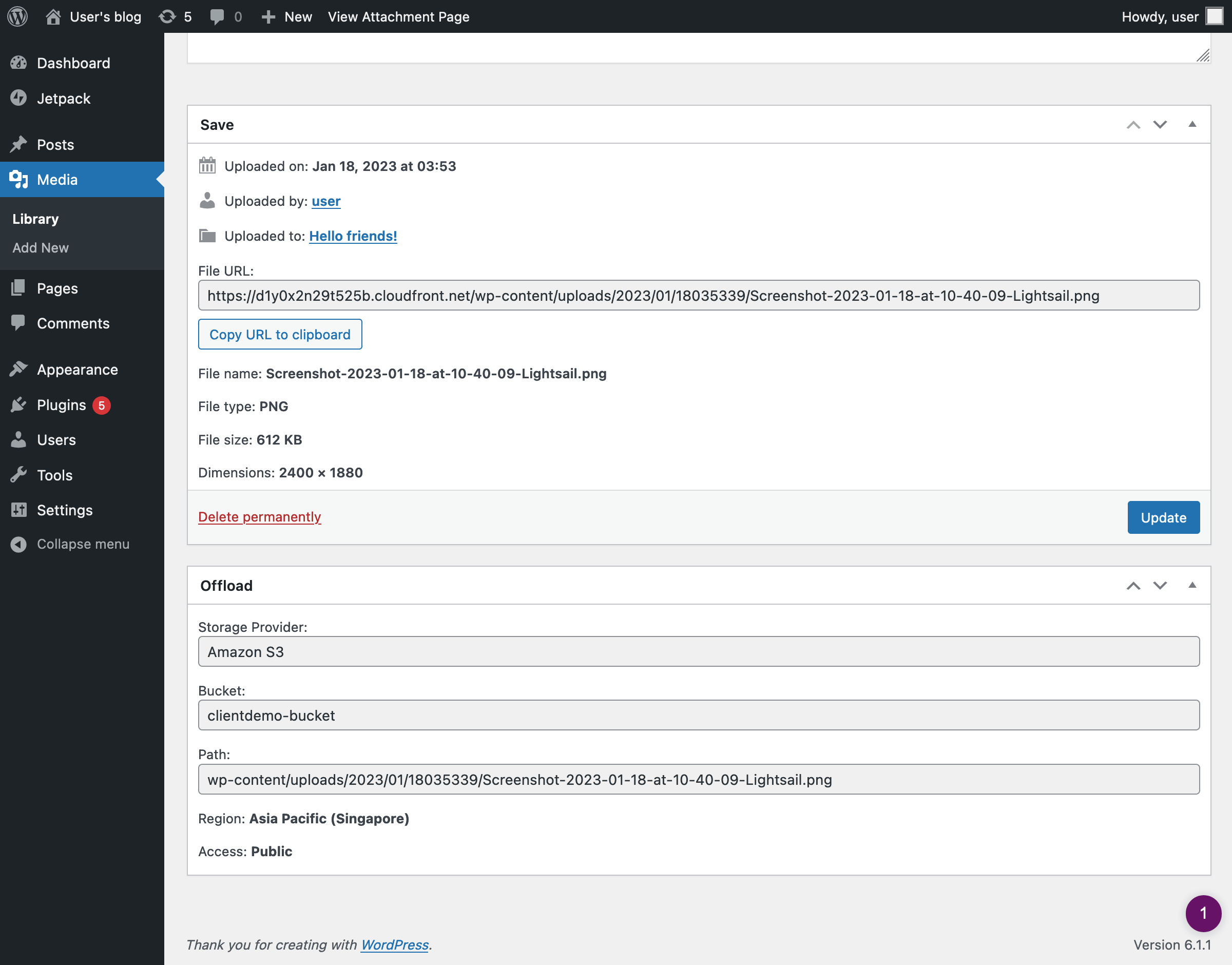Open the Media library icon in sidebar

click(x=18, y=180)
